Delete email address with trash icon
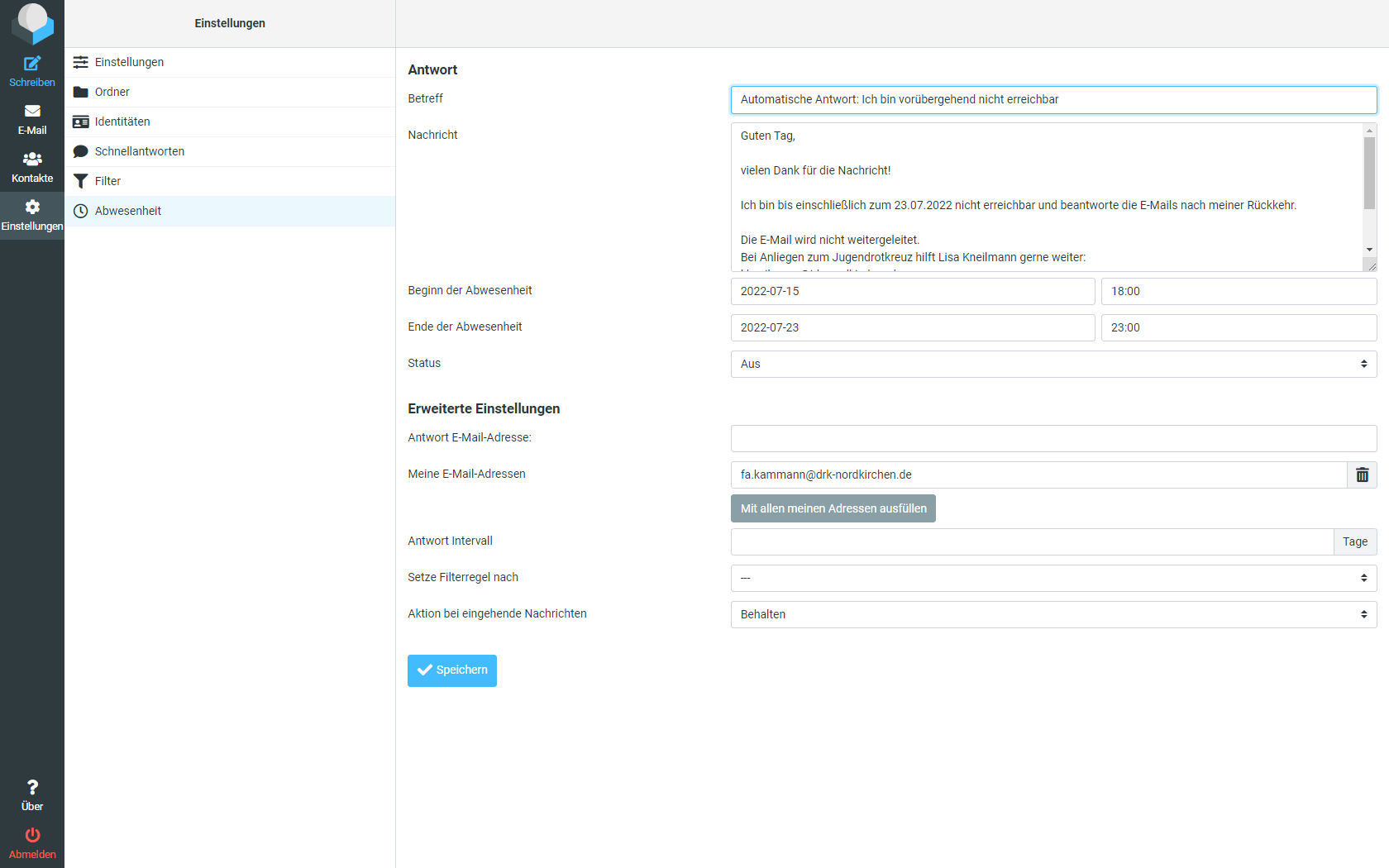Image resolution: width=1389 pixels, height=868 pixels. pyautogui.click(x=1362, y=475)
